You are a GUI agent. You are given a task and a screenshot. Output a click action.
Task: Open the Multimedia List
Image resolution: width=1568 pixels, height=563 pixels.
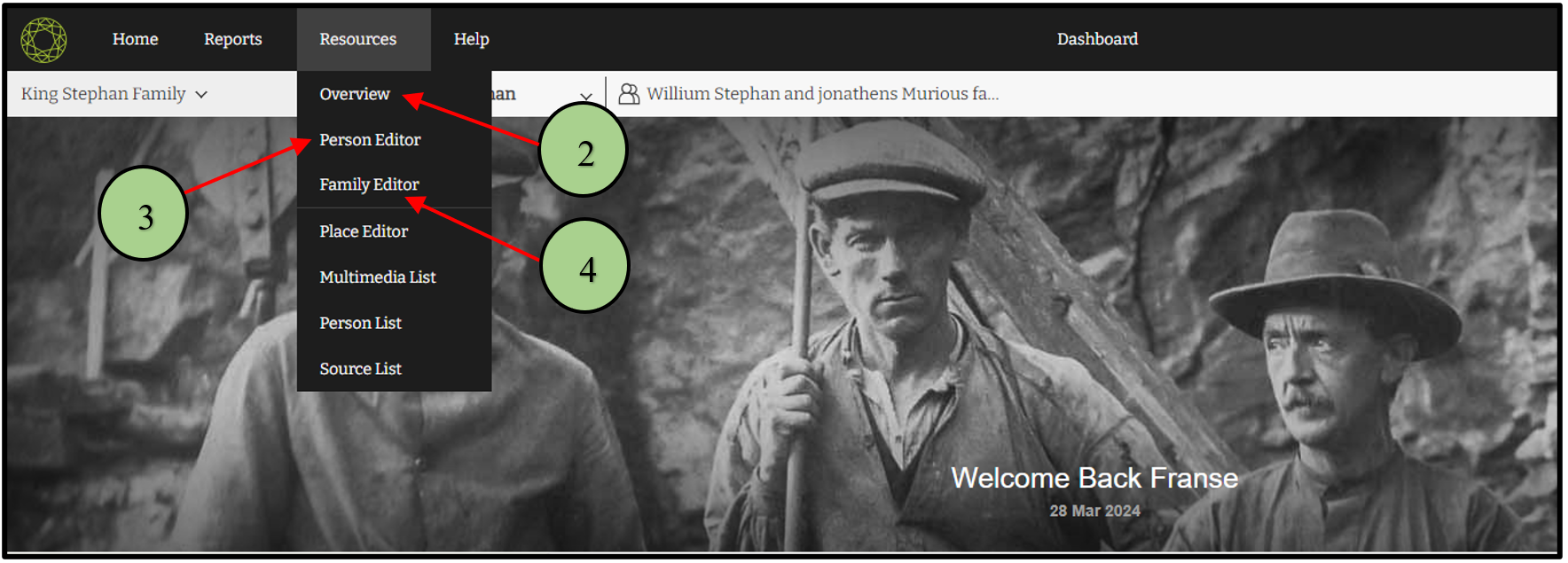[377, 278]
